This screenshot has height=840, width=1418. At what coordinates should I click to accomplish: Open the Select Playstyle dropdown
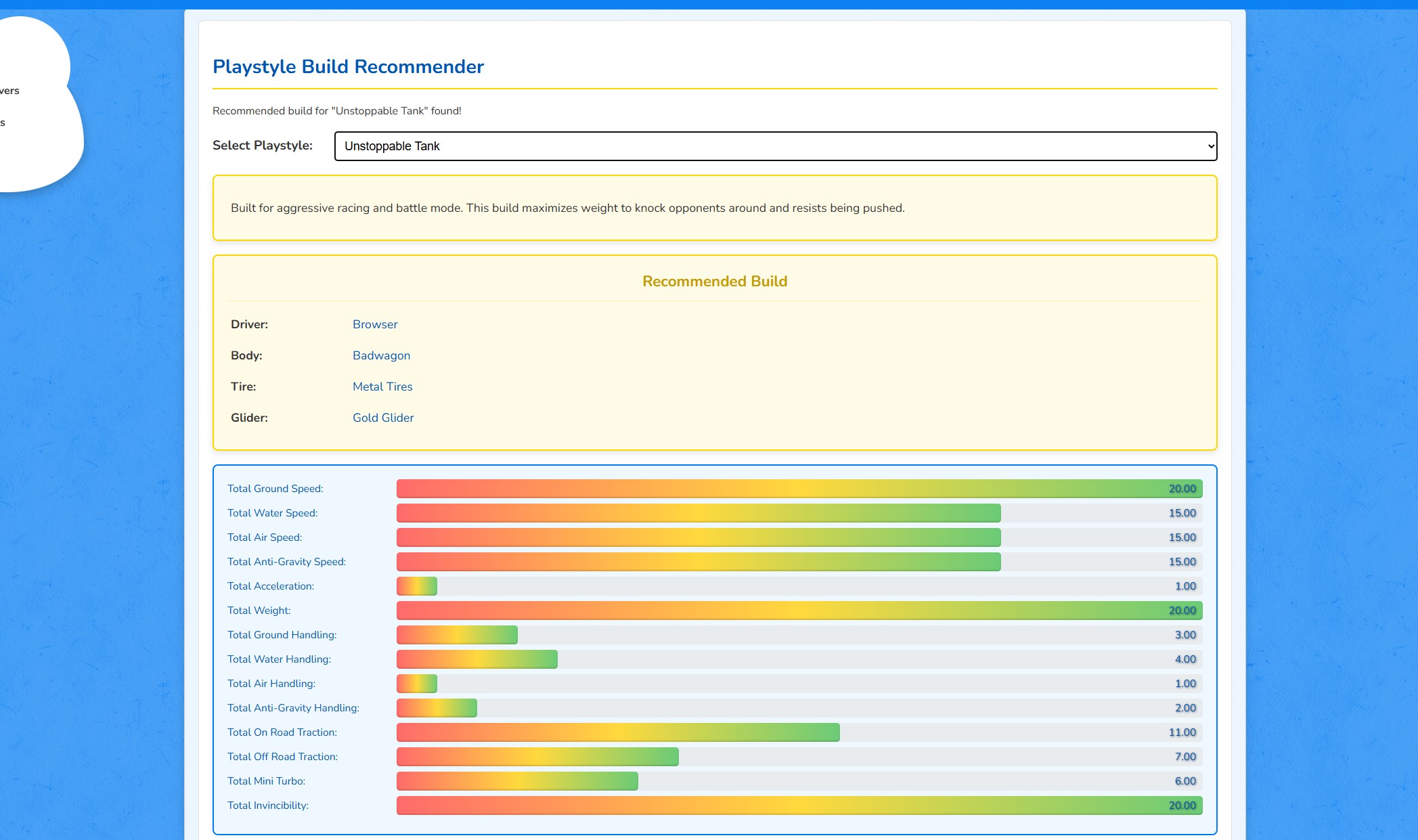774,146
